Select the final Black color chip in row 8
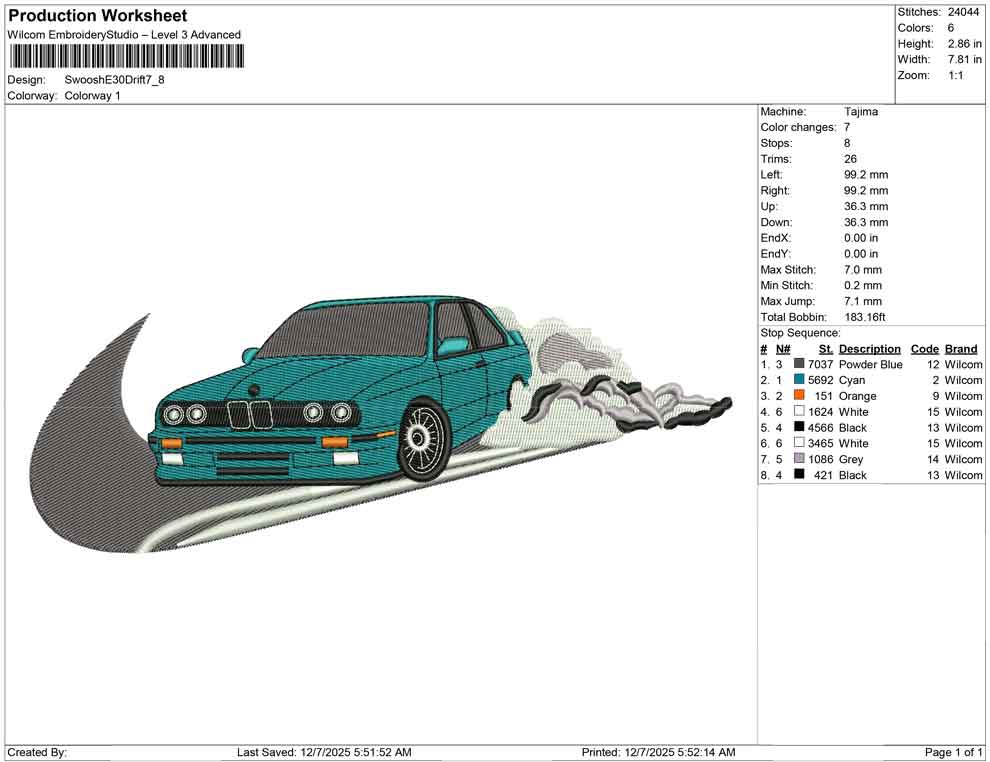Image resolution: width=990 pixels, height=762 pixels. pyautogui.click(x=798, y=475)
